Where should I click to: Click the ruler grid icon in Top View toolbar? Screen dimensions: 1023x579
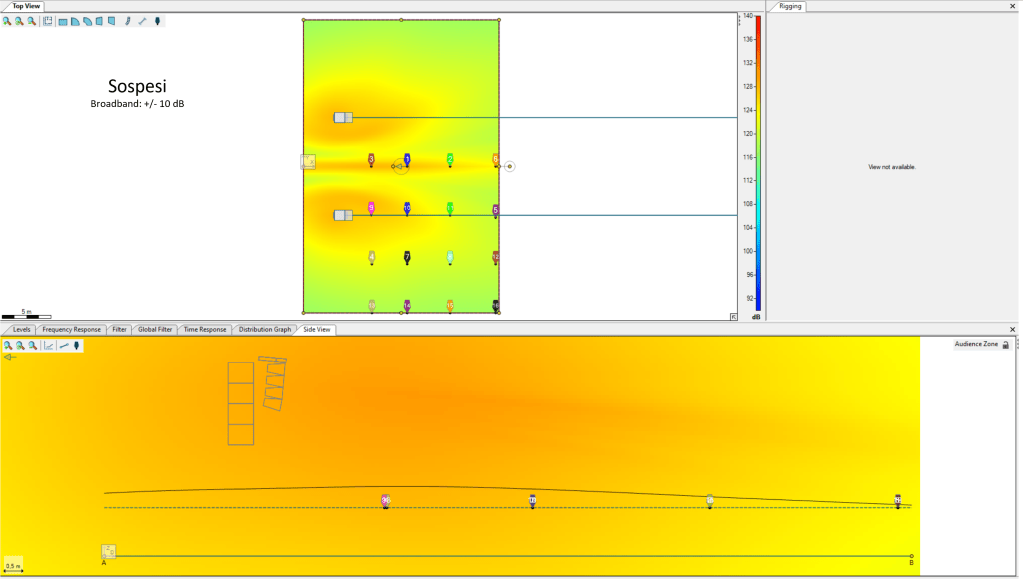(48, 21)
